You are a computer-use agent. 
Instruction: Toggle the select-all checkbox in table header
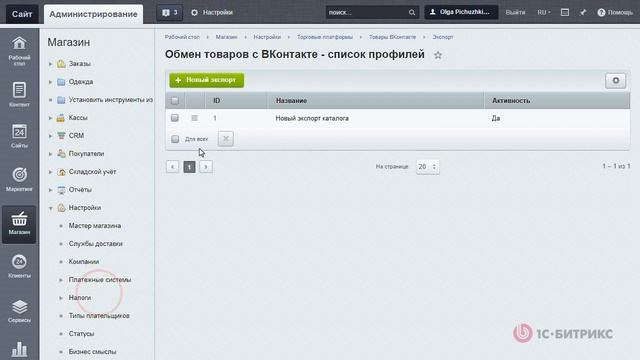click(x=175, y=100)
